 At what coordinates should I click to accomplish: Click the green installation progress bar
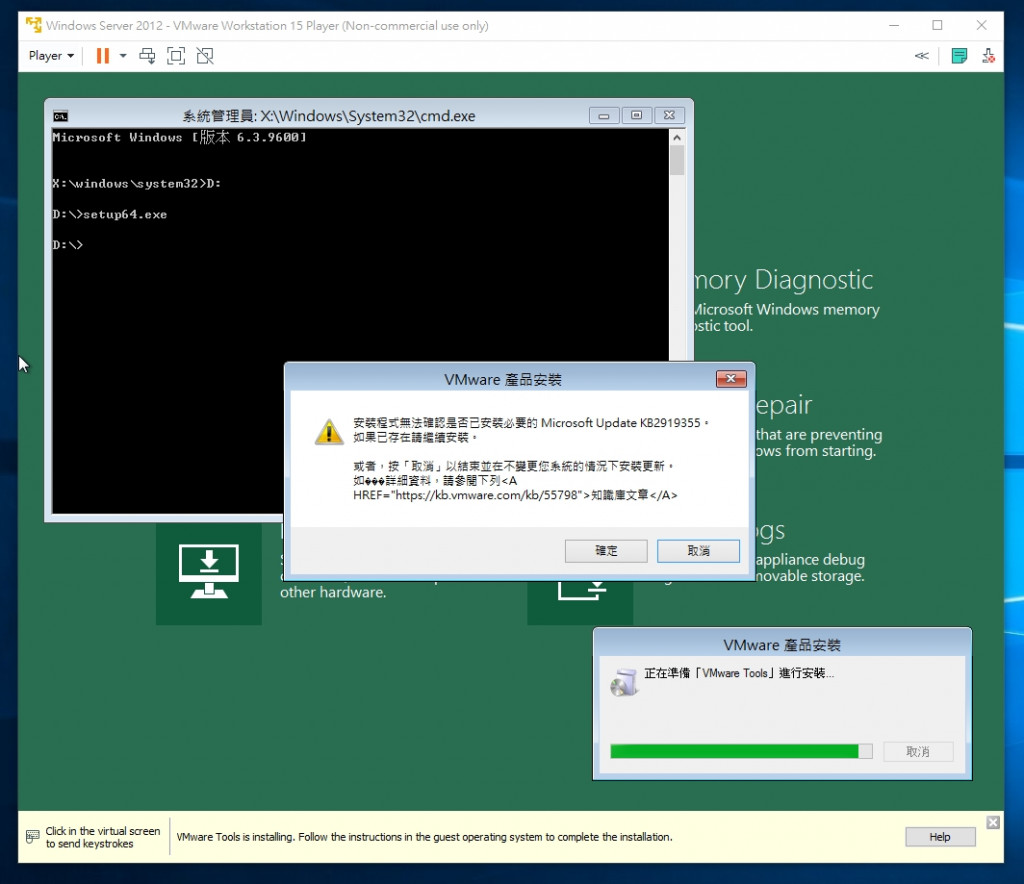[741, 751]
